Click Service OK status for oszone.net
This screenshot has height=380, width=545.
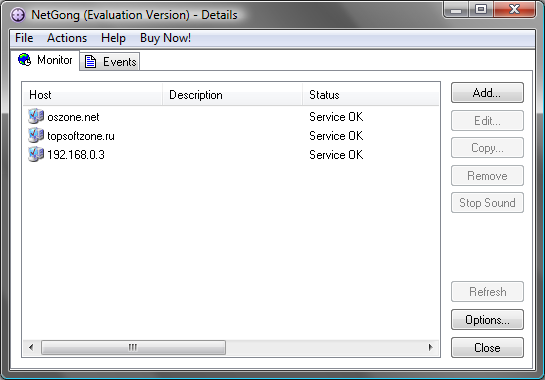pyautogui.click(x=336, y=117)
